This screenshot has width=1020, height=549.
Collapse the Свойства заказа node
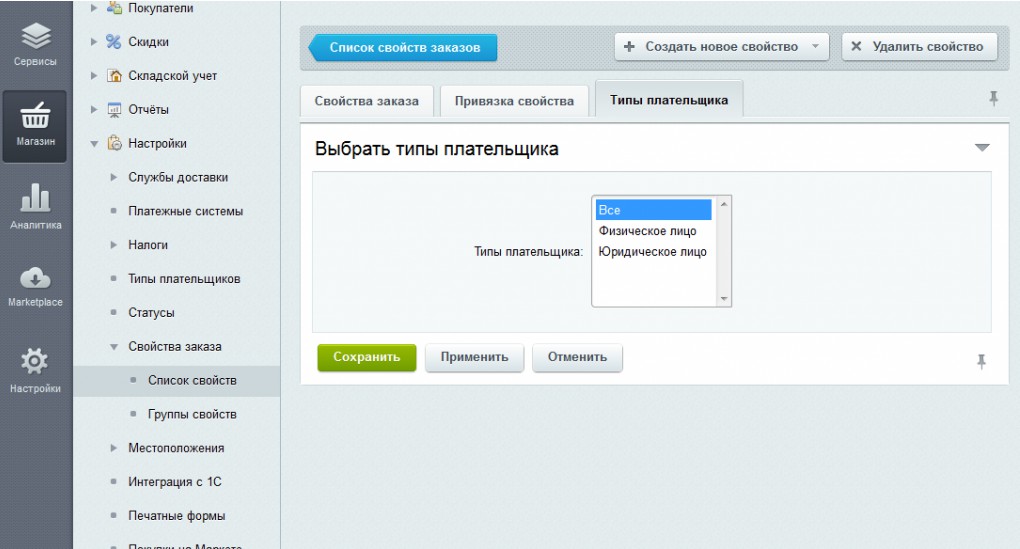pos(113,347)
